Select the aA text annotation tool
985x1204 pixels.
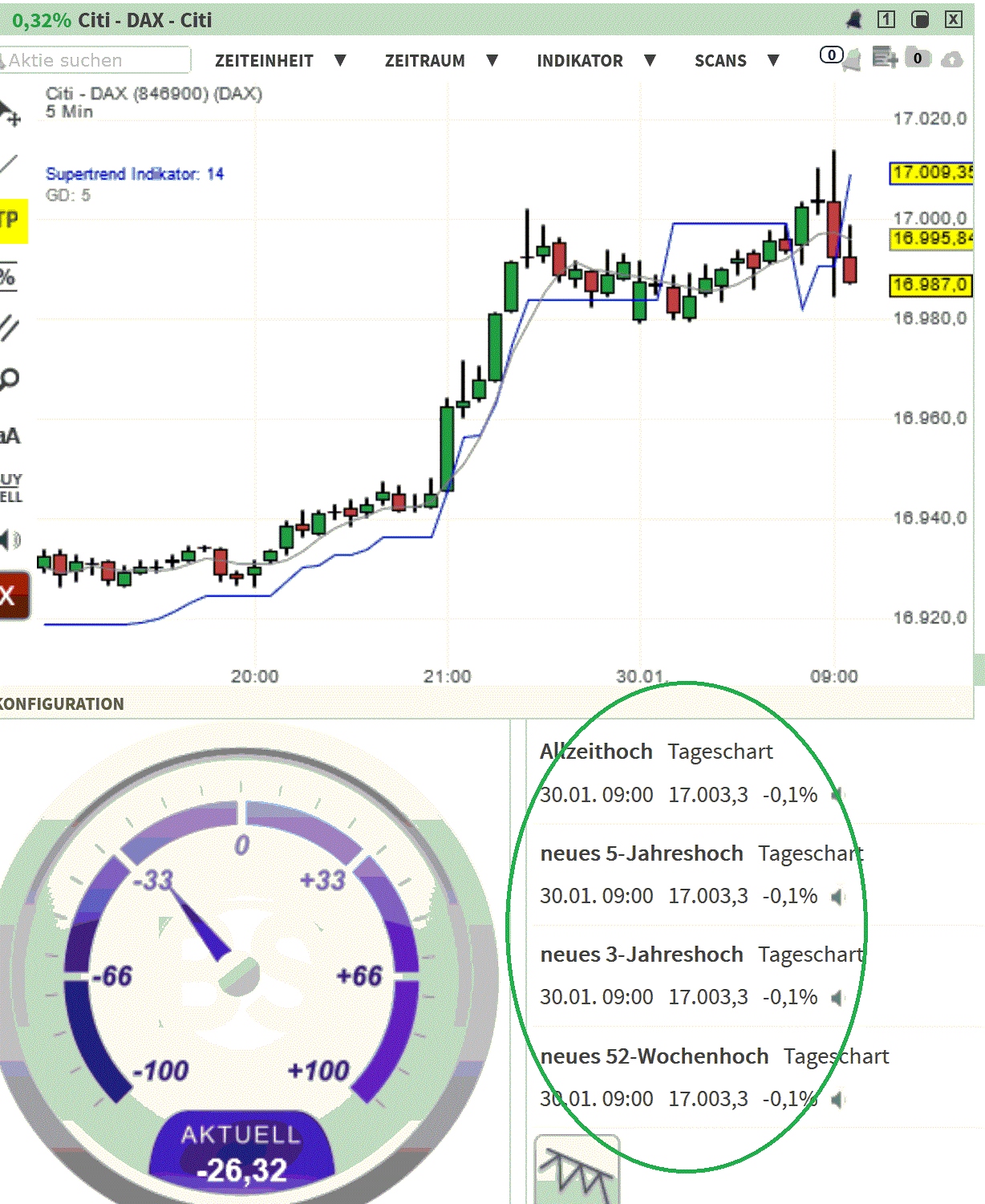click(x=9, y=436)
